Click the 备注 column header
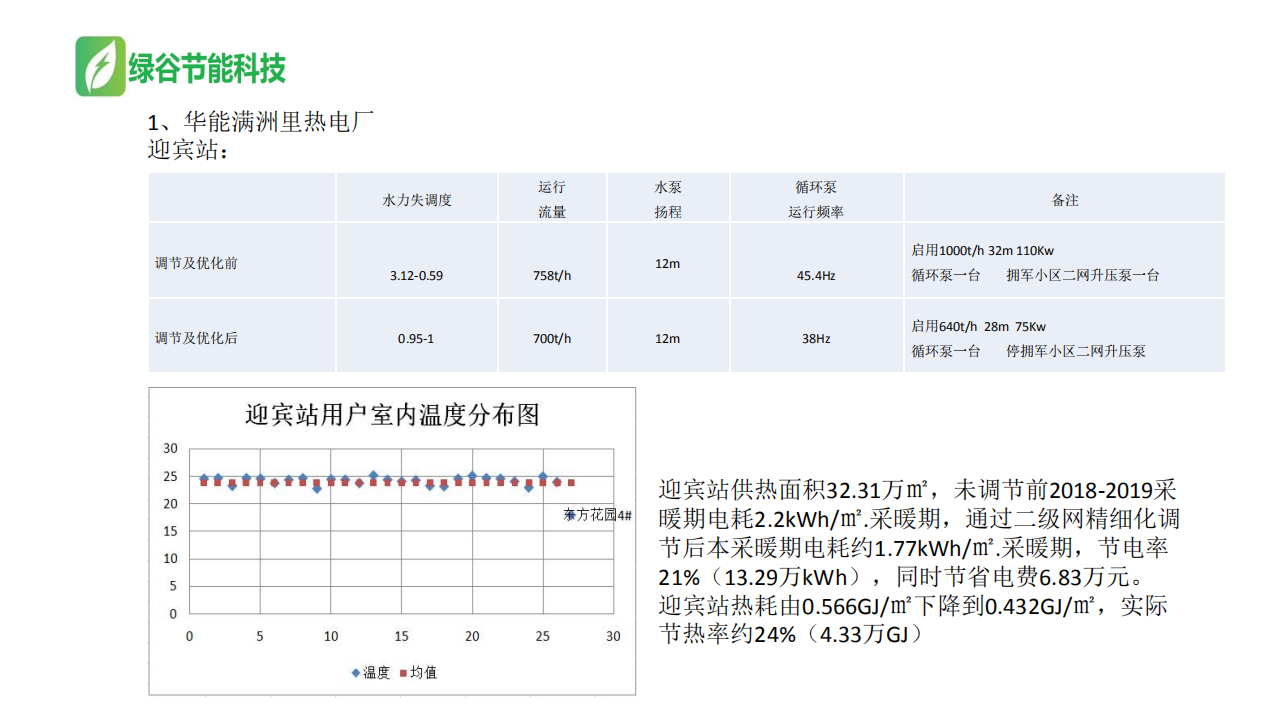This screenshot has height=720, width=1280. pos(1065,200)
